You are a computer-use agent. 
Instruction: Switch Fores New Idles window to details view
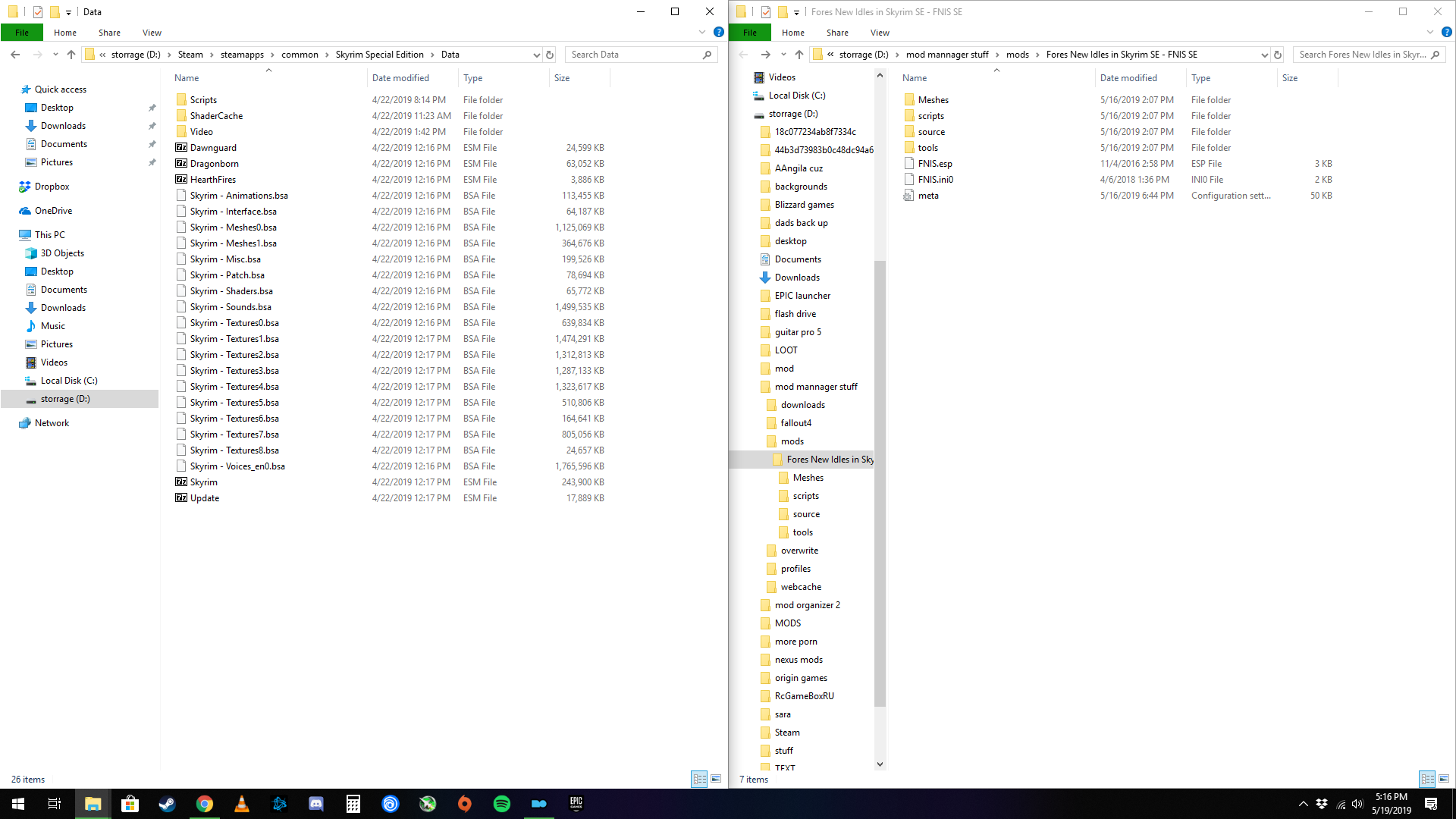(x=1427, y=779)
